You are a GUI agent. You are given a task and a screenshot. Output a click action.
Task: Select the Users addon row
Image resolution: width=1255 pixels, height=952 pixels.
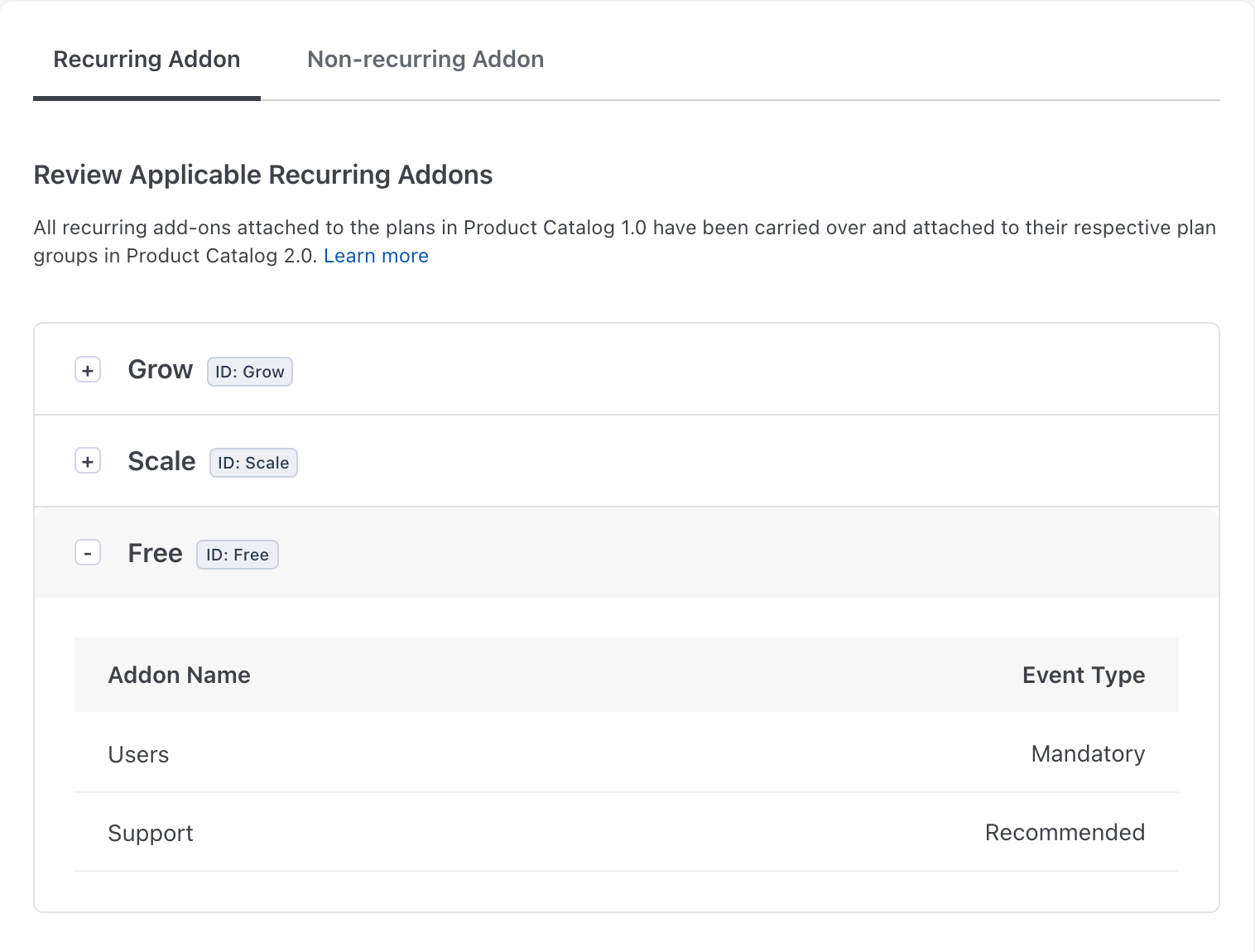tap(138, 755)
